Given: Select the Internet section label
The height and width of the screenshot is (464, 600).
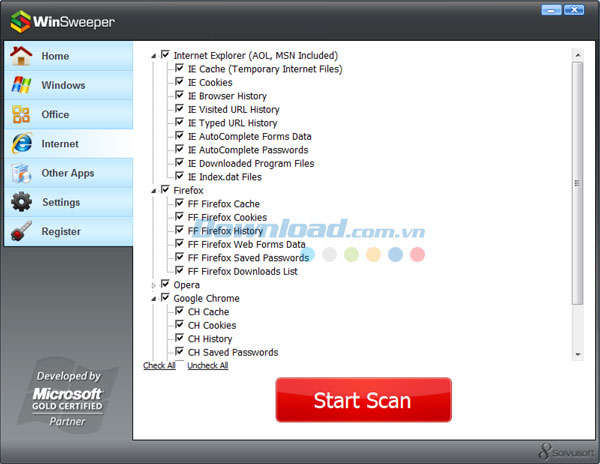Looking at the screenshot, I should (60, 144).
